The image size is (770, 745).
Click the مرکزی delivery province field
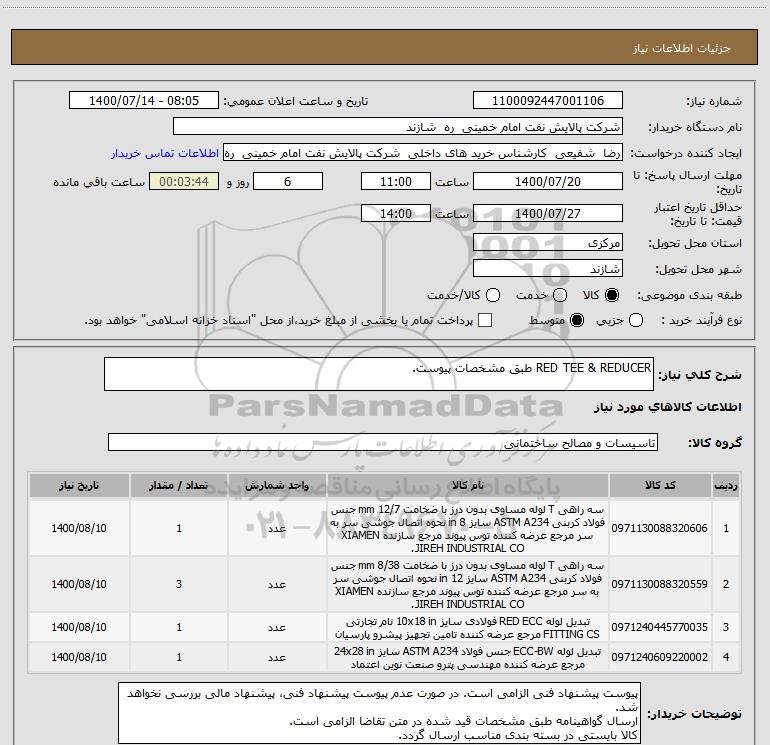click(x=548, y=243)
